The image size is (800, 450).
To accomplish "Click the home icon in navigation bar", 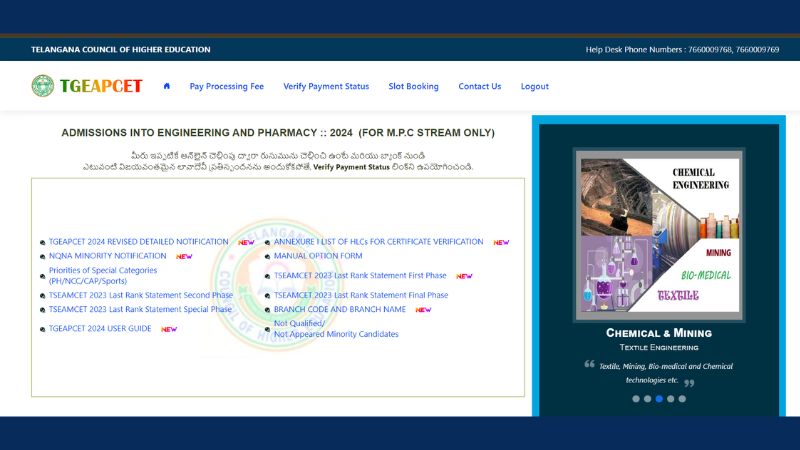I will coord(166,86).
